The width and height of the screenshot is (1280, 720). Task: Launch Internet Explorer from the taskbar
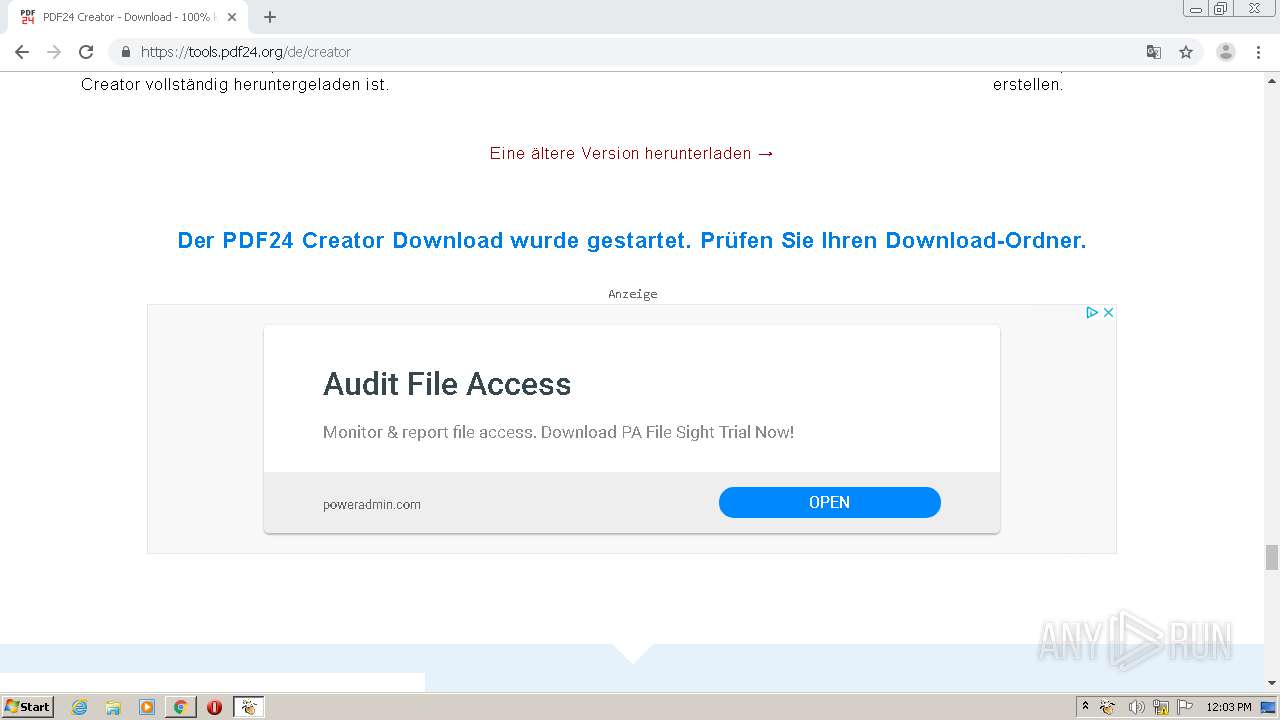(x=79, y=707)
